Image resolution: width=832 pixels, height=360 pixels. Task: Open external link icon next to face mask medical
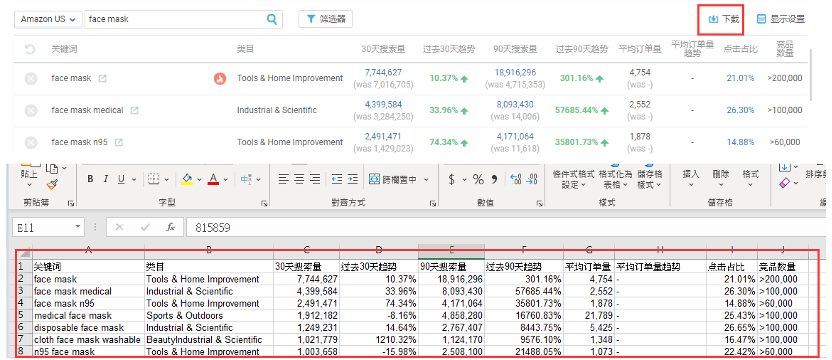point(135,110)
